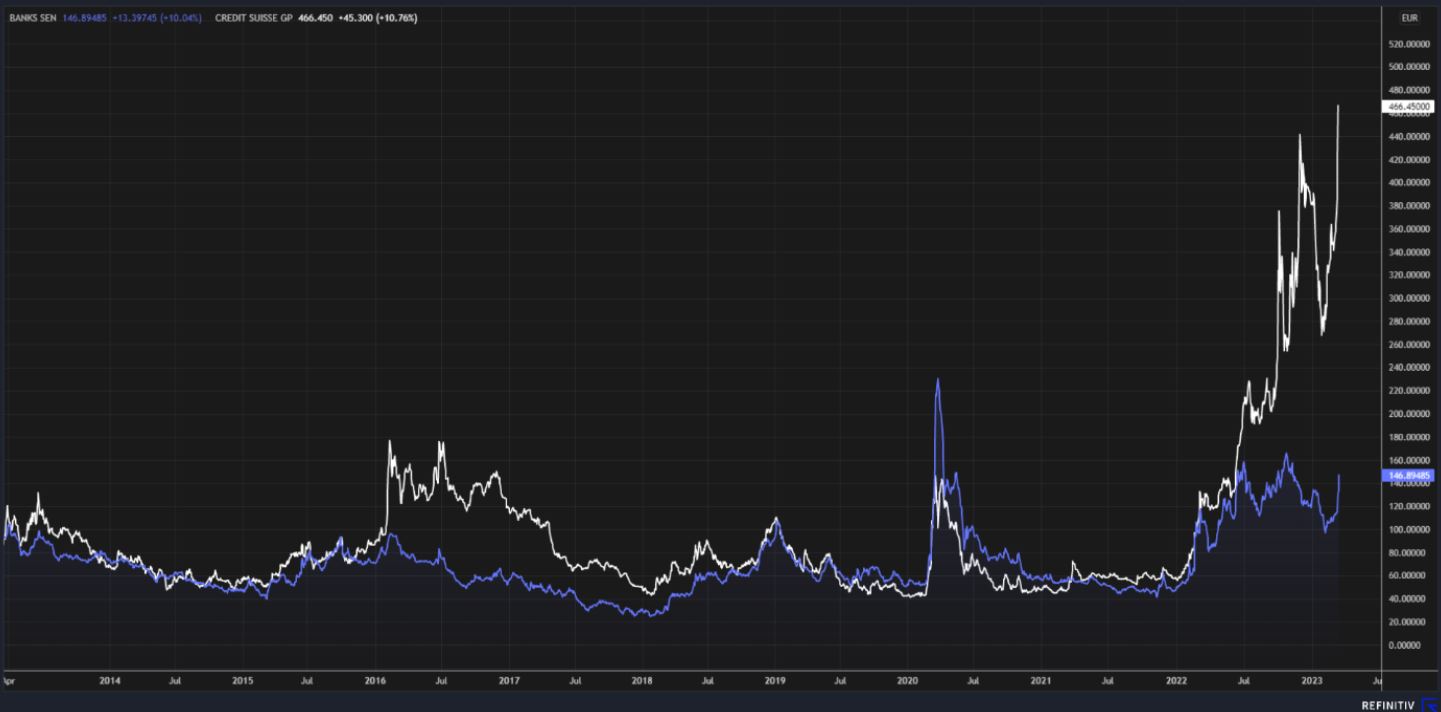Click the 2018 label on time axis

[642, 680]
